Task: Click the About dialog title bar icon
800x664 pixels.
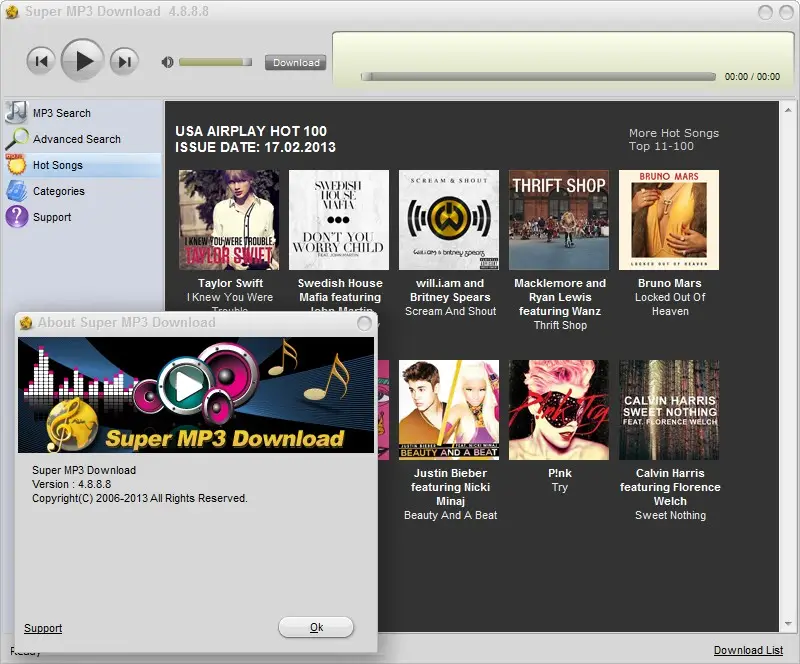Action: 26,323
